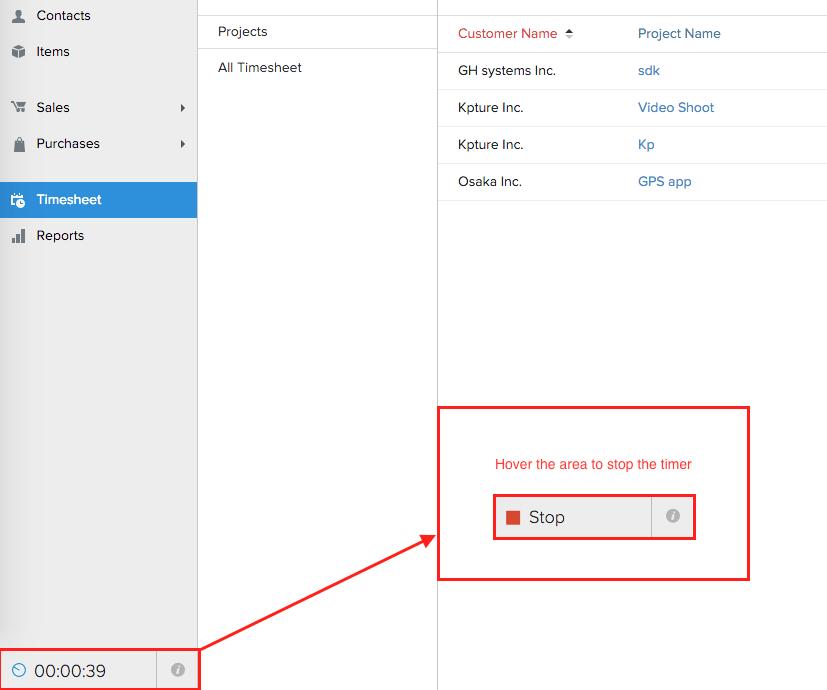Click the Sales shopping cart icon
This screenshot has width=827, height=690.
click(x=18, y=108)
